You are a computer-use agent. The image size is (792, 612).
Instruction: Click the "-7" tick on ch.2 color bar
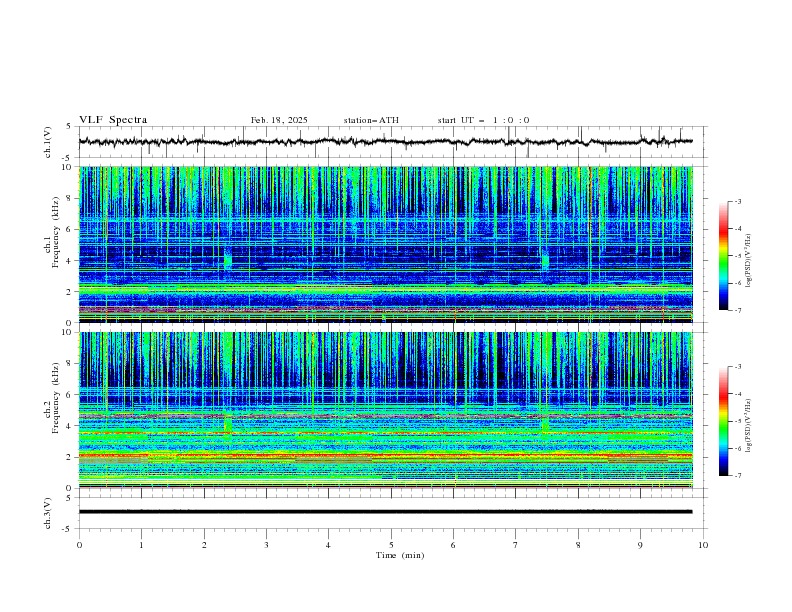click(738, 476)
